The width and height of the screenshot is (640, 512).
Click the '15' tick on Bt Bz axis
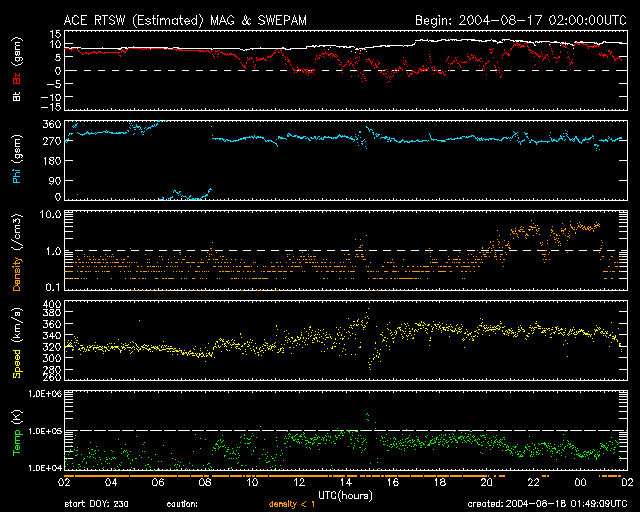[56, 33]
